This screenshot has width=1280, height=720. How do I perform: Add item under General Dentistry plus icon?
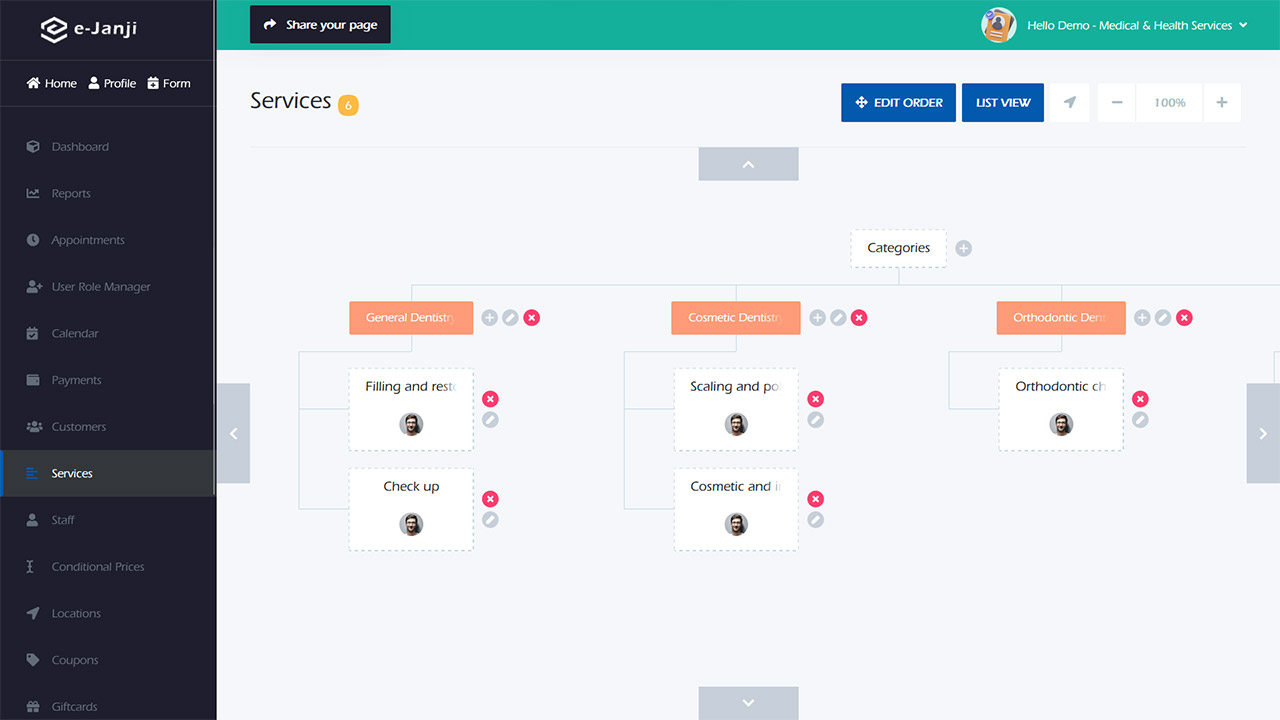point(489,317)
